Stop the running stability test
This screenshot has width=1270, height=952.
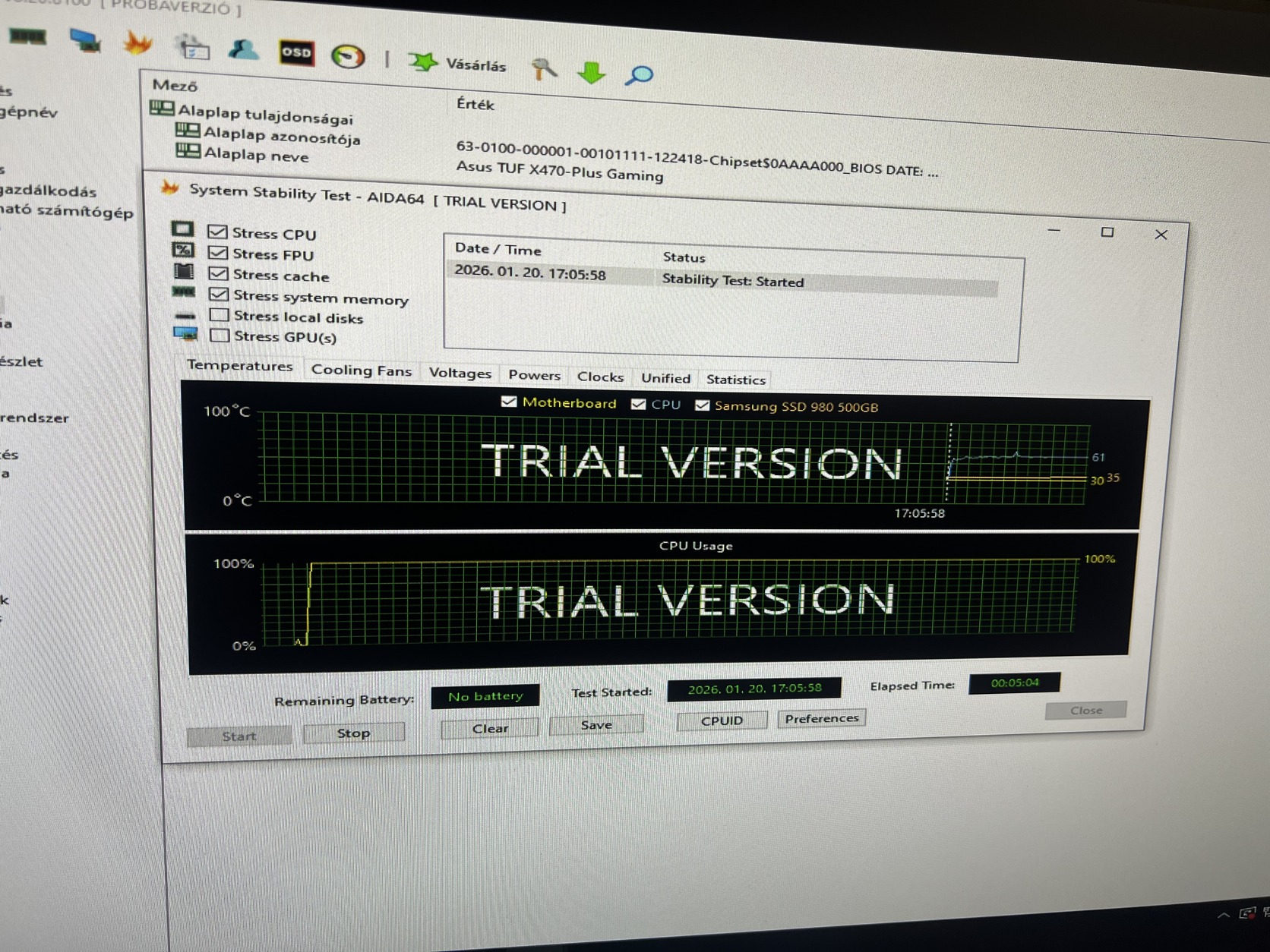(353, 733)
